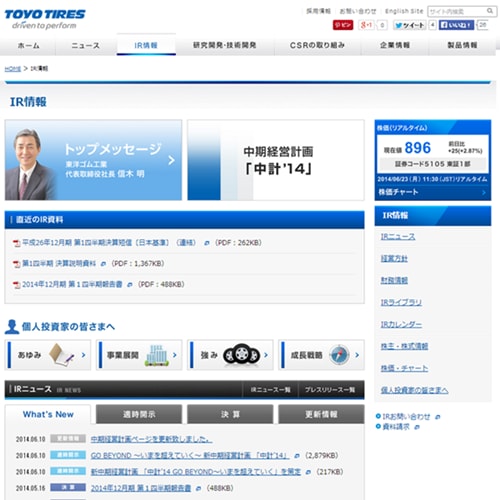Click the notebook icon on あゆみ card

pyautogui.click(x=61, y=355)
